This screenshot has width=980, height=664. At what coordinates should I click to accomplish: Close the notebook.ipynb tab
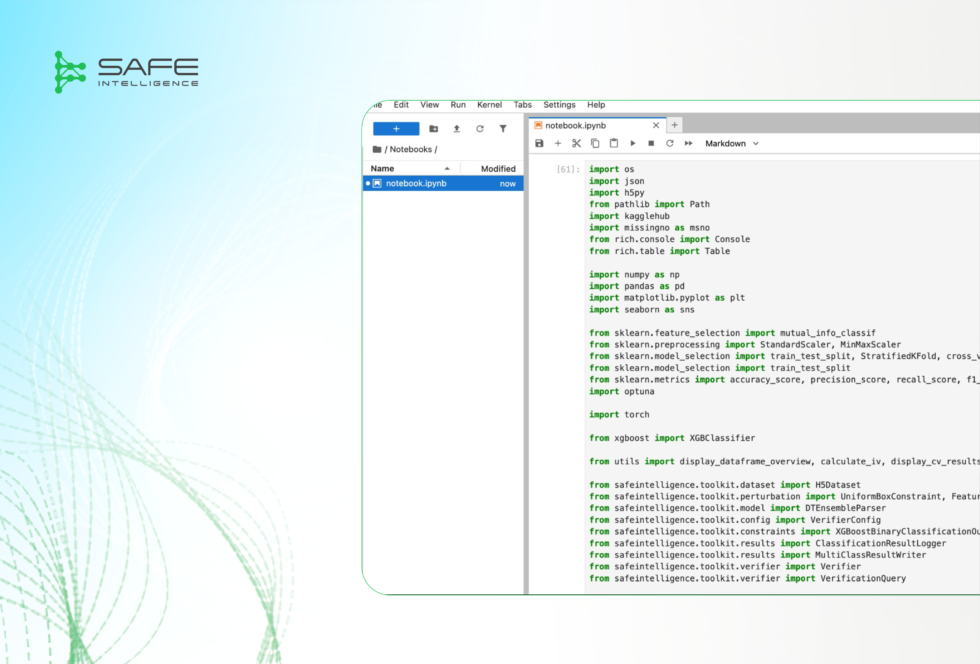tap(656, 126)
